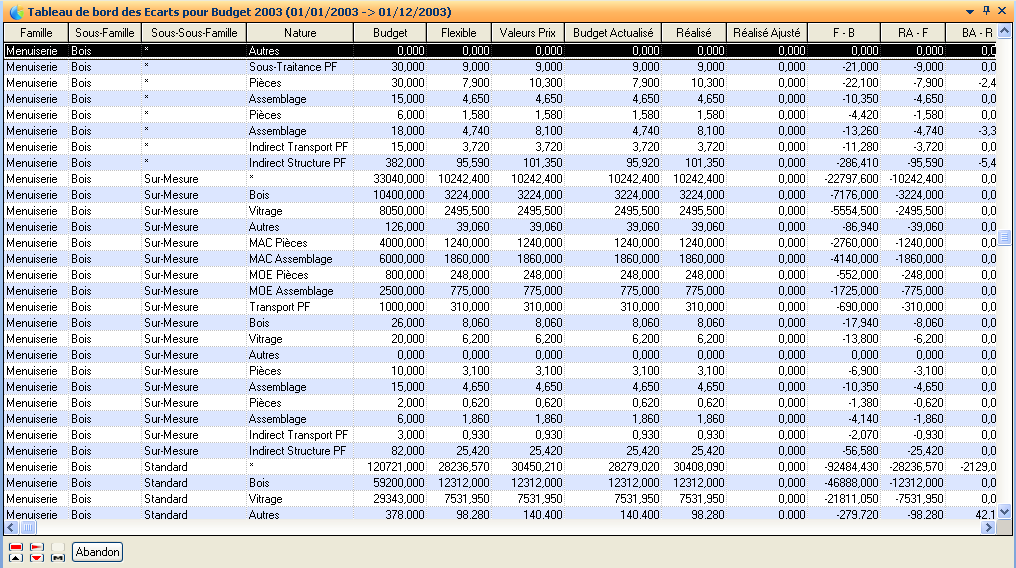Image resolution: width=1016 pixels, height=568 pixels.
Task: Click the red flag with down-arrow icon
Action: tap(37, 552)
